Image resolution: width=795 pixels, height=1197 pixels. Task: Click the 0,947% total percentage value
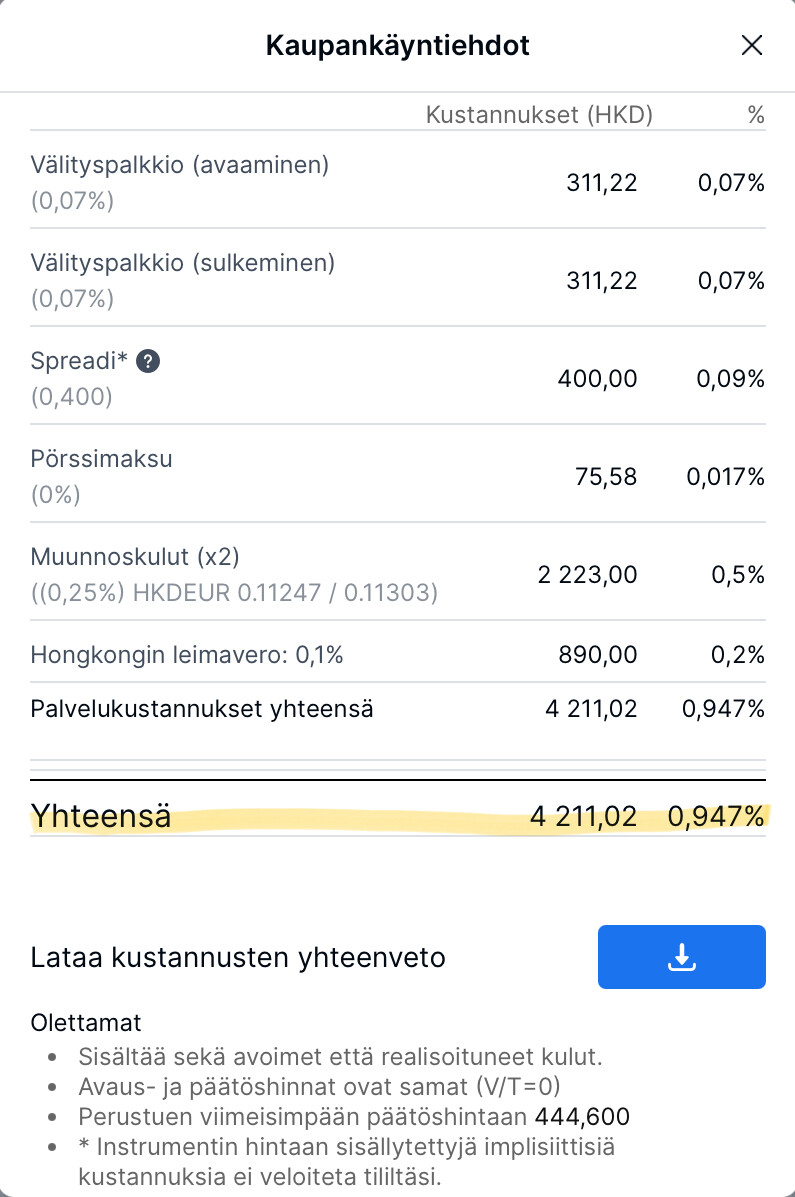click(716, 816)
